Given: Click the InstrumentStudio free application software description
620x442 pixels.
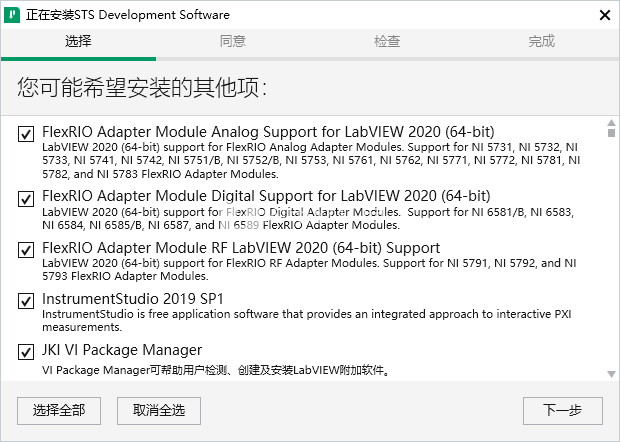Looking at the screenshot, I should [x=306, y=320].
